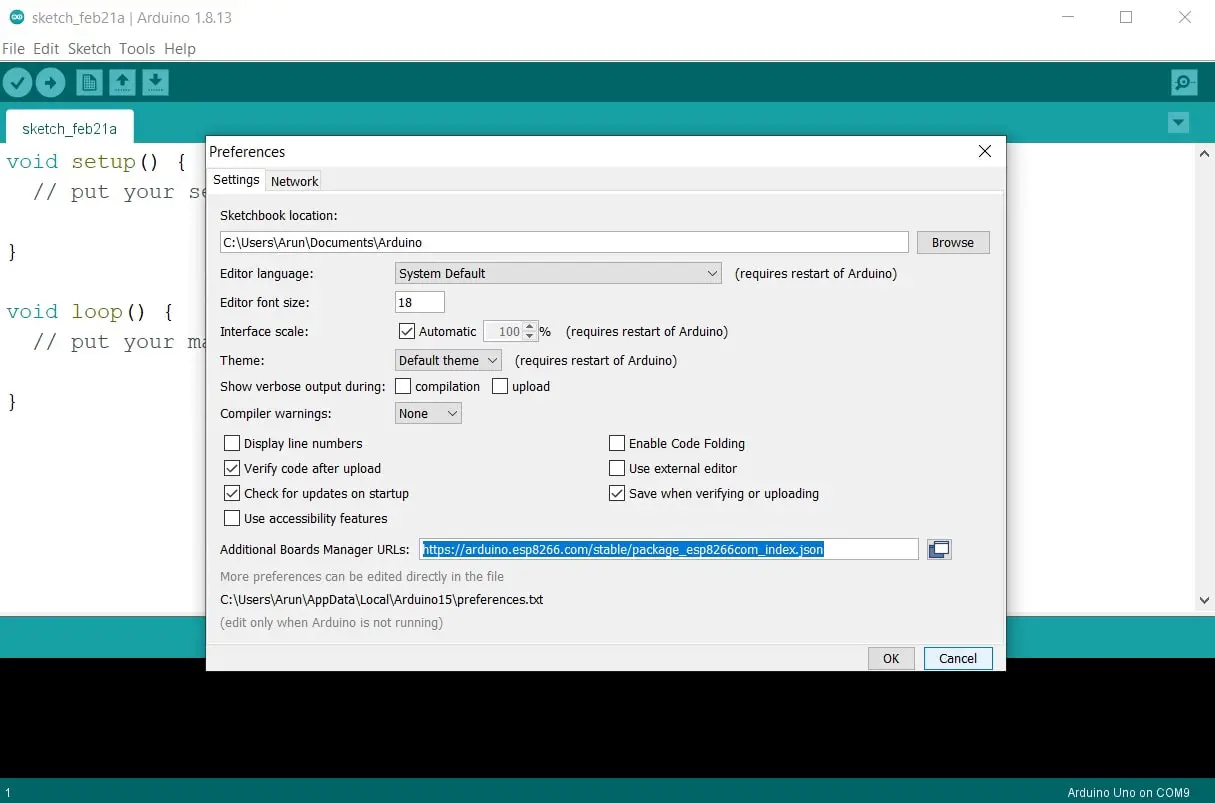Click the editor scrollbar up arrow
1215x803 pixels.
coord(1204,153)
